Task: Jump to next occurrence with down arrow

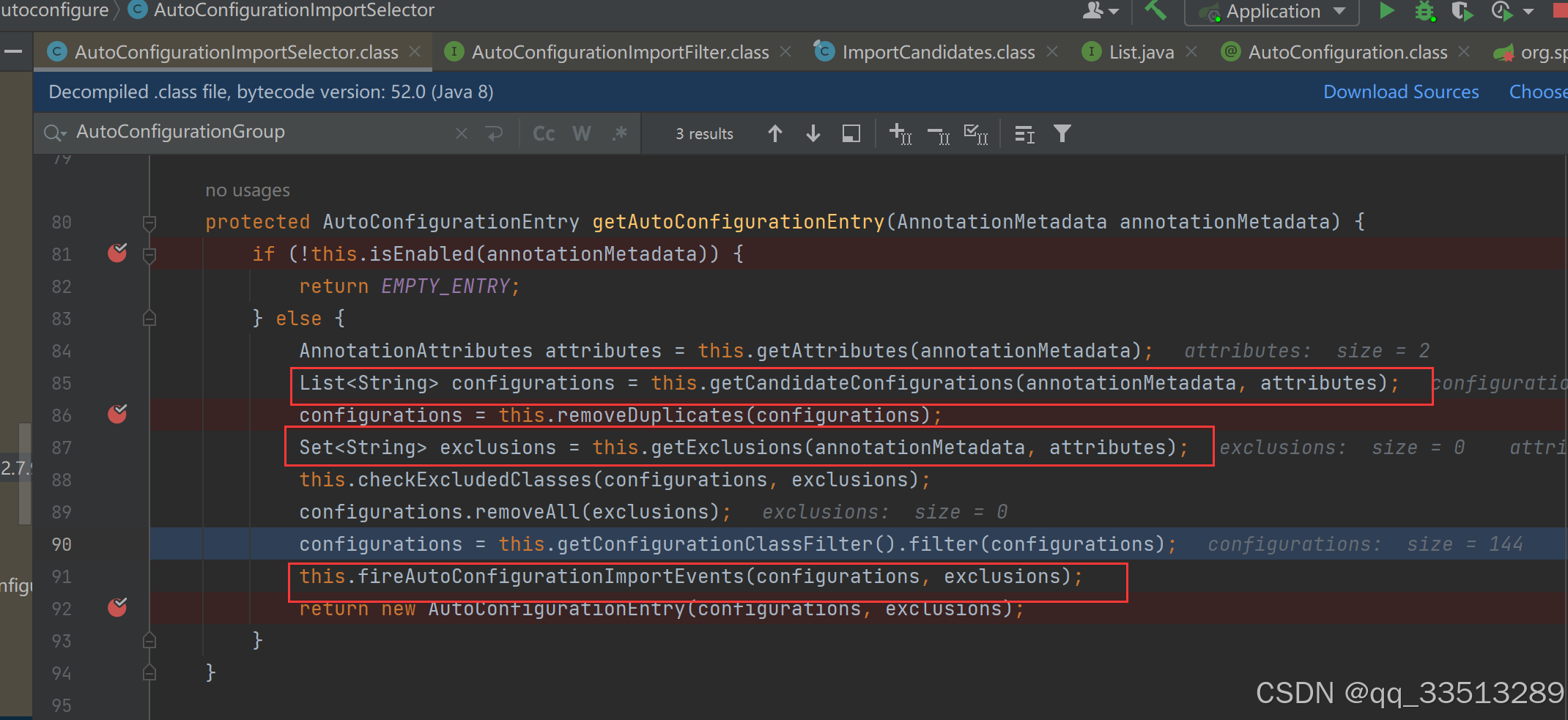Action: [813, 133]
